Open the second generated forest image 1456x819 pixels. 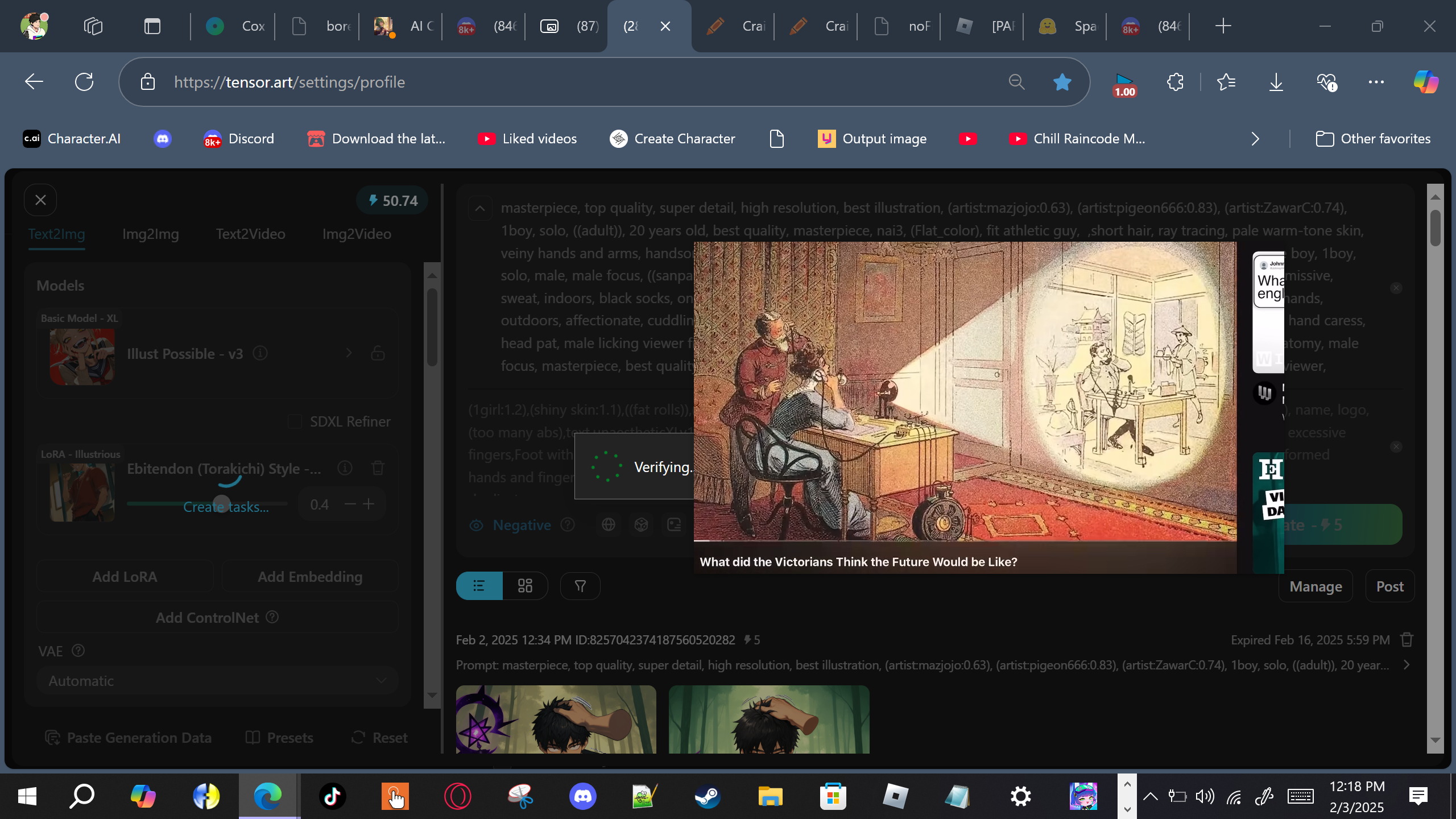click(769, 719)
